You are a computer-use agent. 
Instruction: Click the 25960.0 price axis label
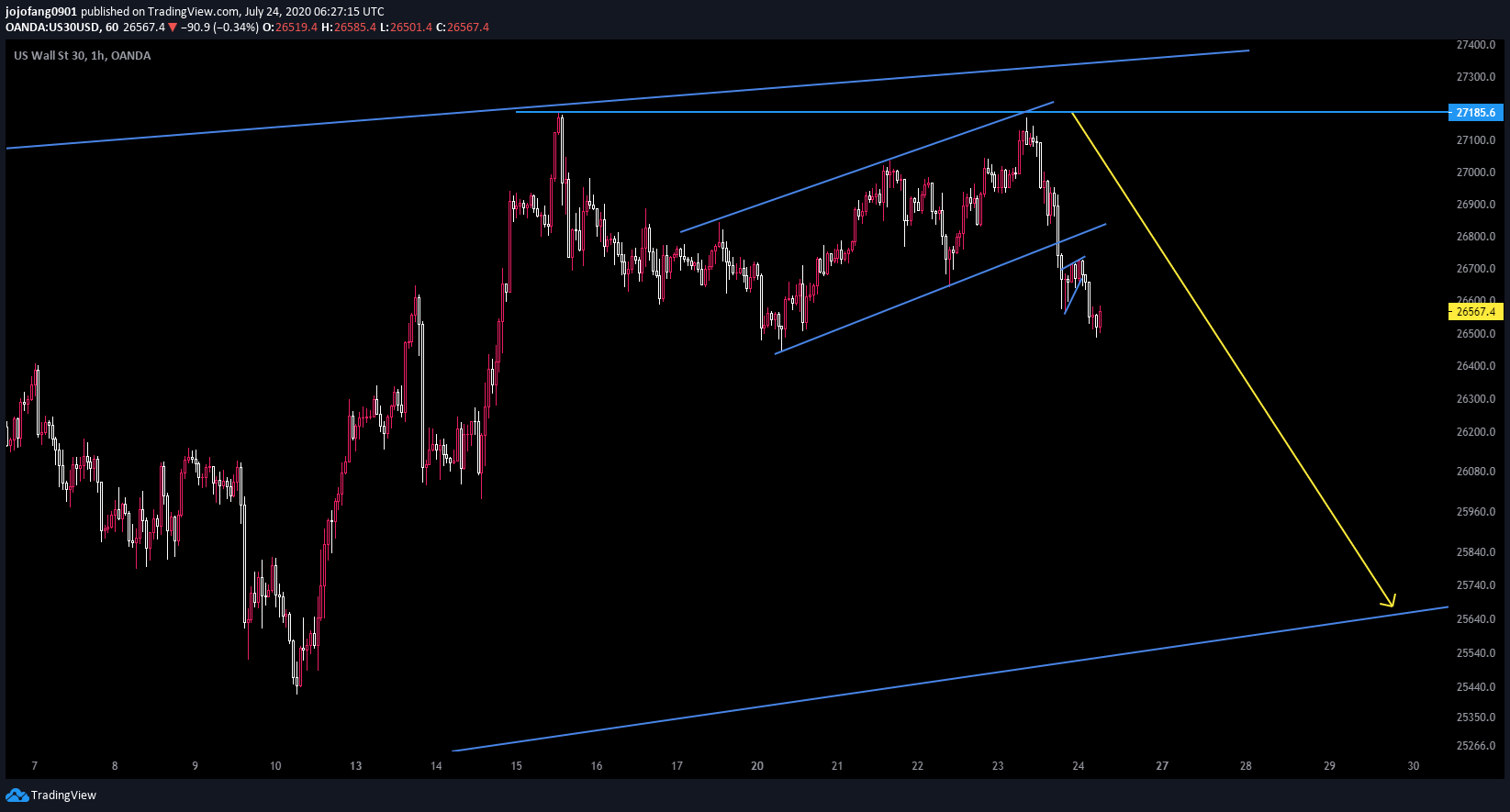coord(1476,512)
